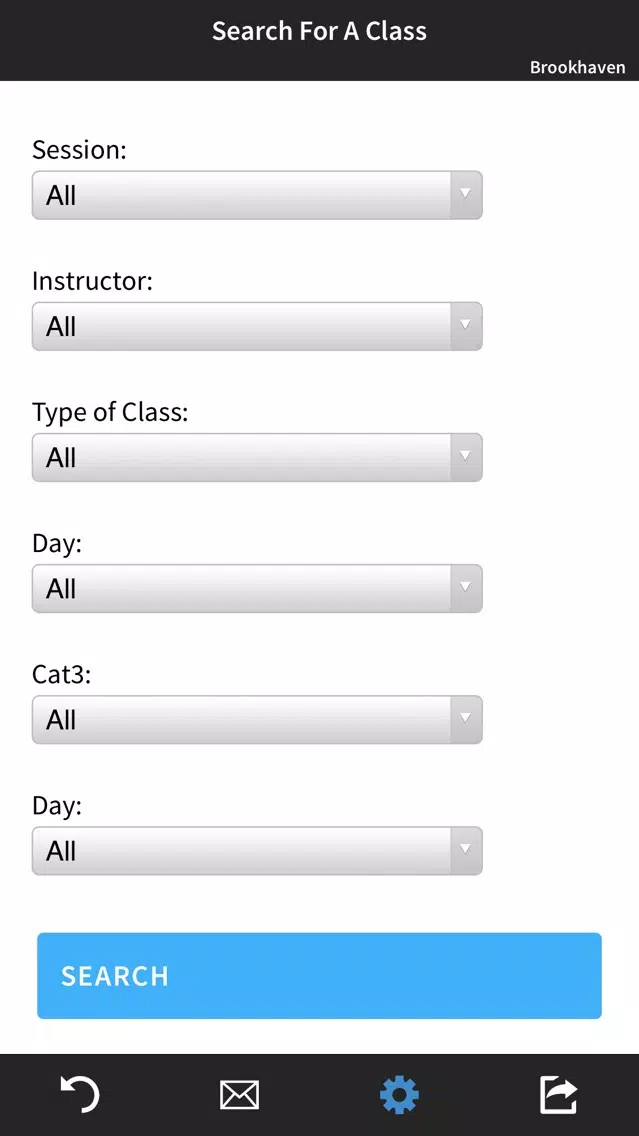The width and height of the screenshot is (639, 1136).
Task: Open the blue gear settings icon
Action: (399, 1095)
